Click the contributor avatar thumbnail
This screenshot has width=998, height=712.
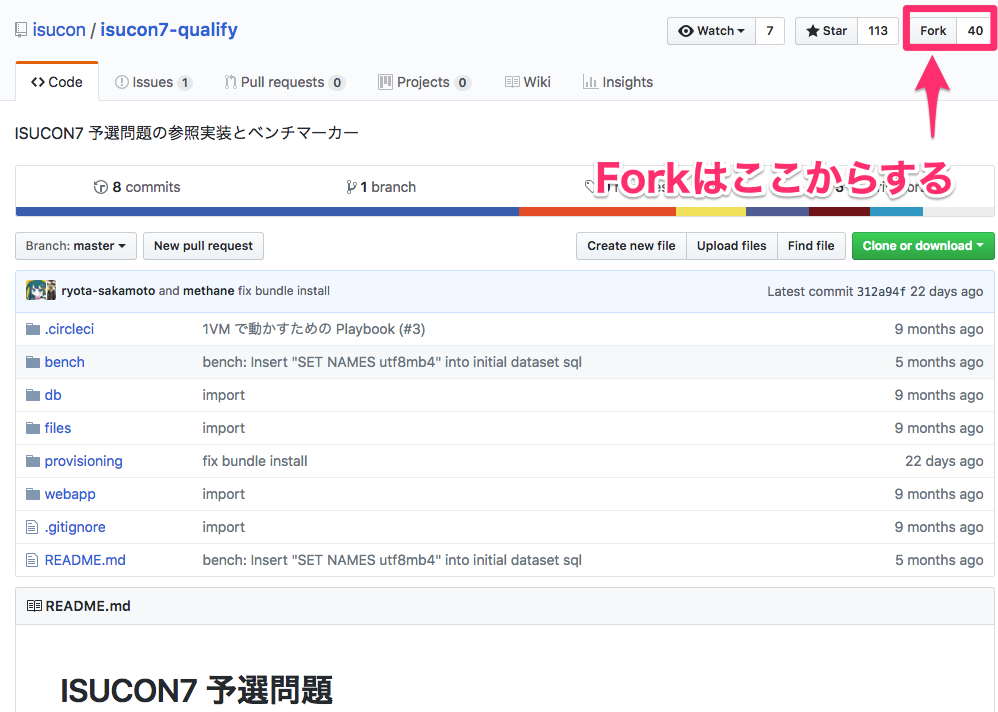40,291
